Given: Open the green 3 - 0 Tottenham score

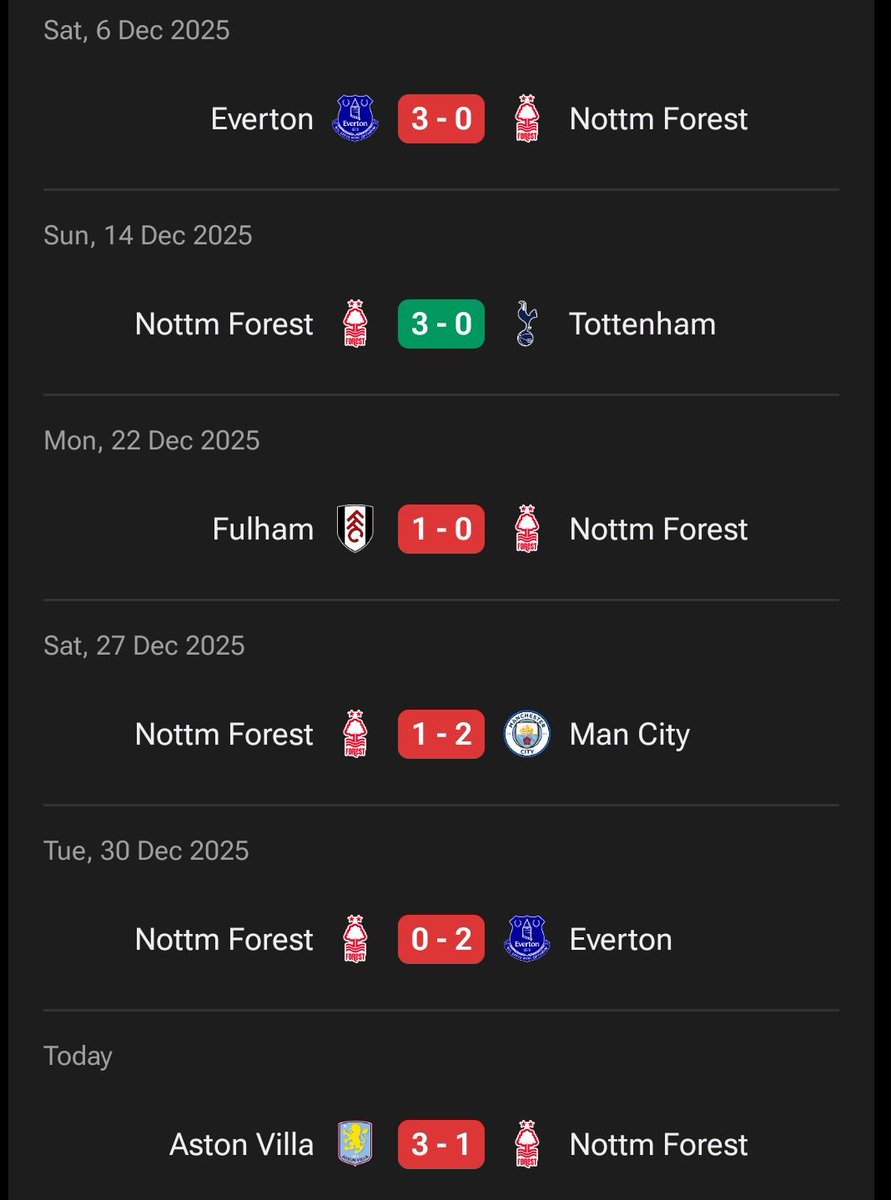Looking at the screenshot, I should click(441, 324).
